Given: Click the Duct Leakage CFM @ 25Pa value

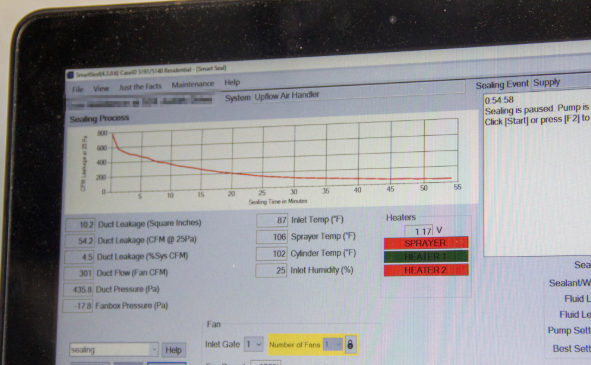Looking at the screenshot, I should pyautogui.click(x=80, y=241).
